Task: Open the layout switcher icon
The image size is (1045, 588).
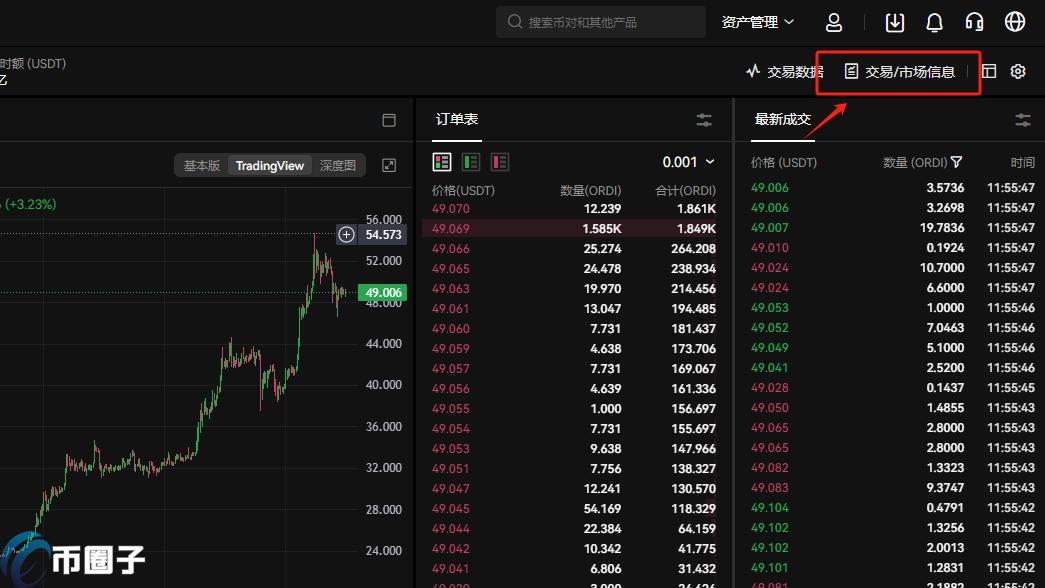Action: point(989,71)
